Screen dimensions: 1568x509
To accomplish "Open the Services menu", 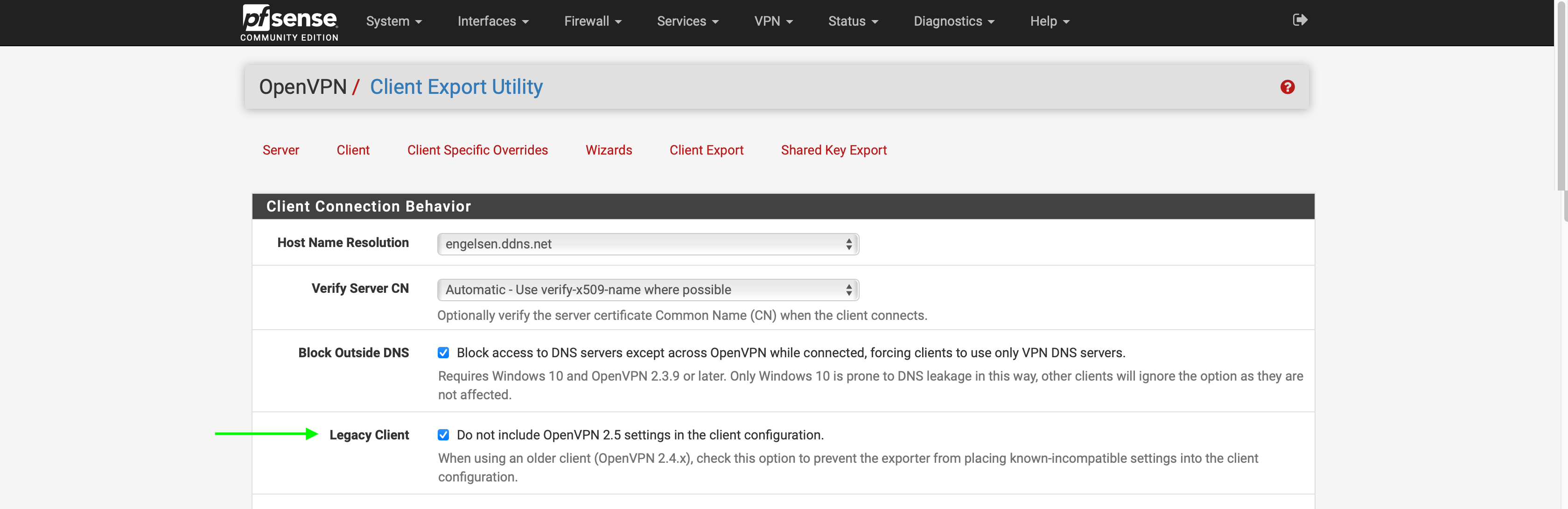I will coord(688,21).
